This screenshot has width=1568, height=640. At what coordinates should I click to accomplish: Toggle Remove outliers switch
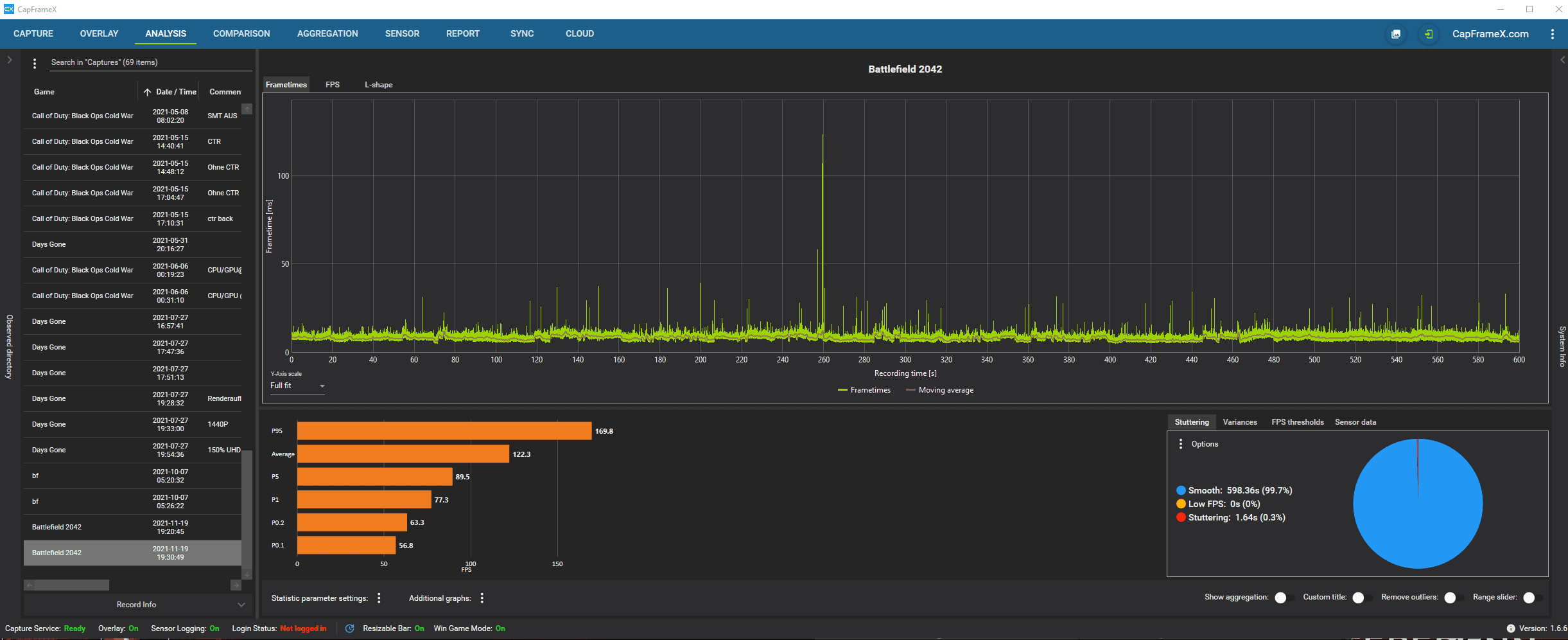1454,598
